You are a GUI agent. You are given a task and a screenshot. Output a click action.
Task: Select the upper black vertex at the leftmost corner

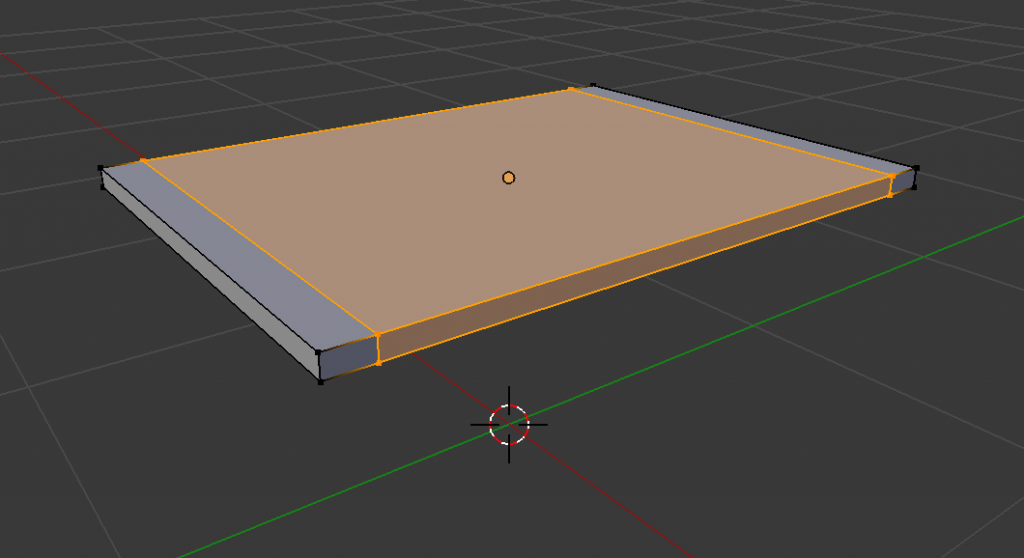click(x=101, y=169)
